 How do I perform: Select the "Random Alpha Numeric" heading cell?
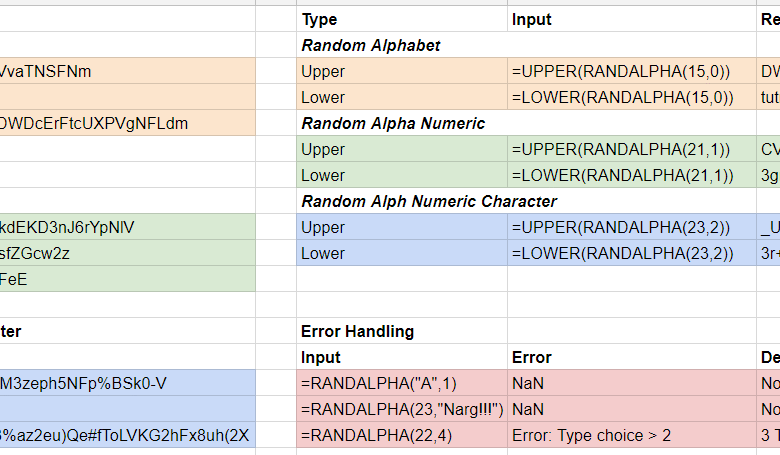tap(400, 123)
